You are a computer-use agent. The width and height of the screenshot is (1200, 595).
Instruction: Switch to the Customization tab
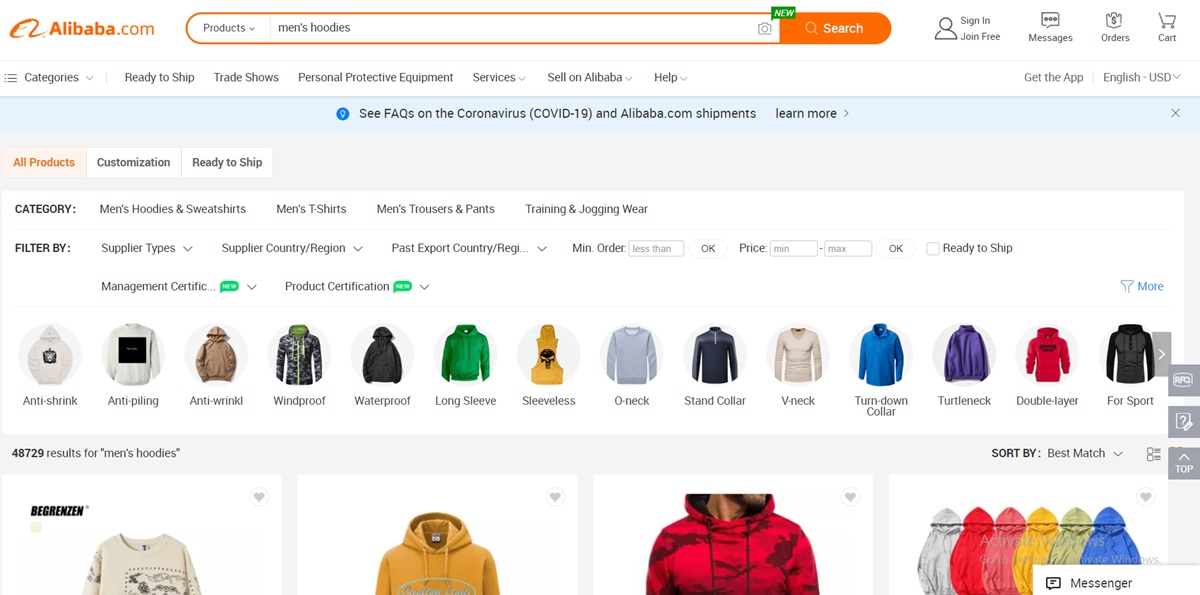point(133,163)
